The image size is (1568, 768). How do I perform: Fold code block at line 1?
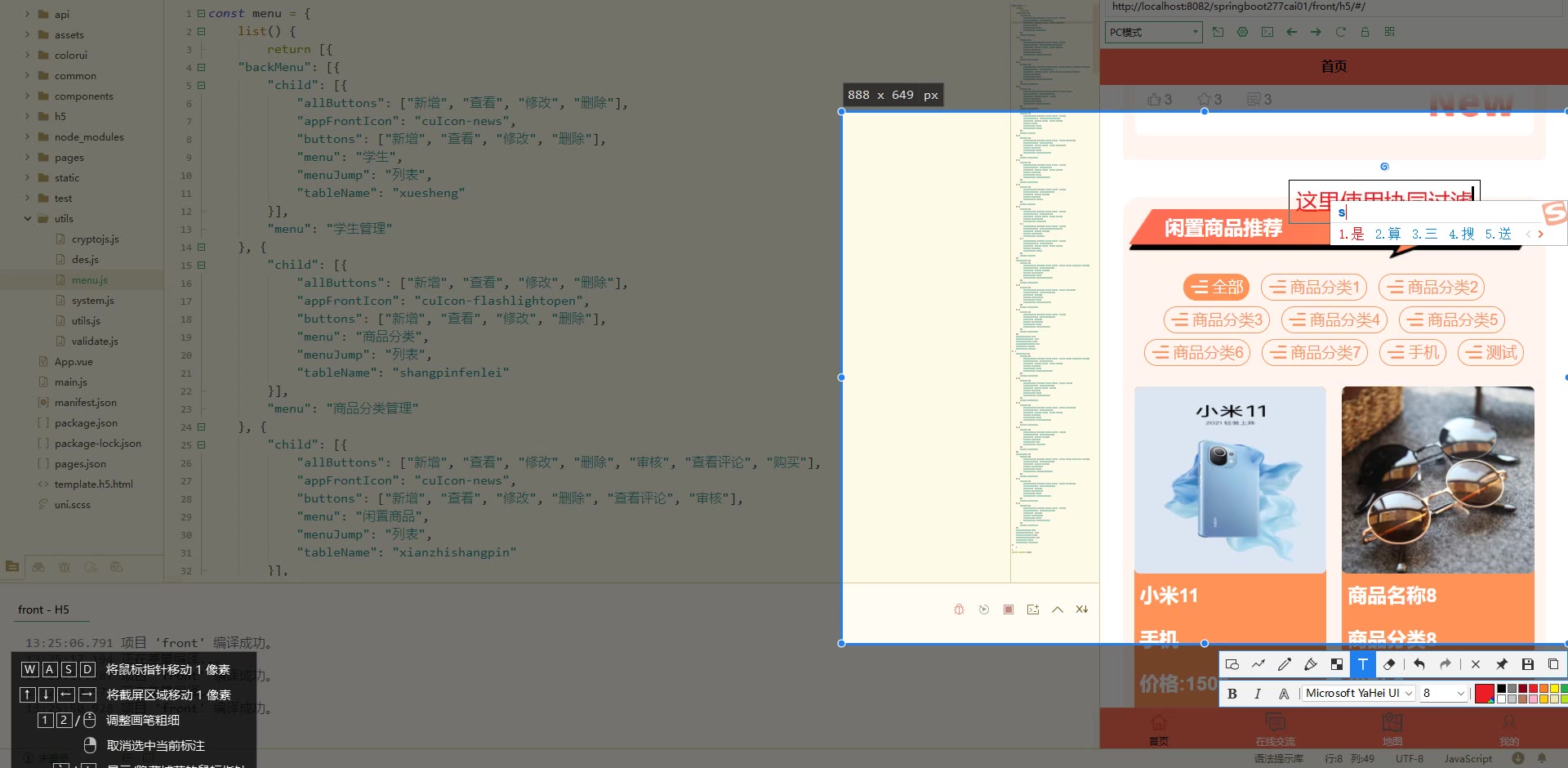pos(201,14)
